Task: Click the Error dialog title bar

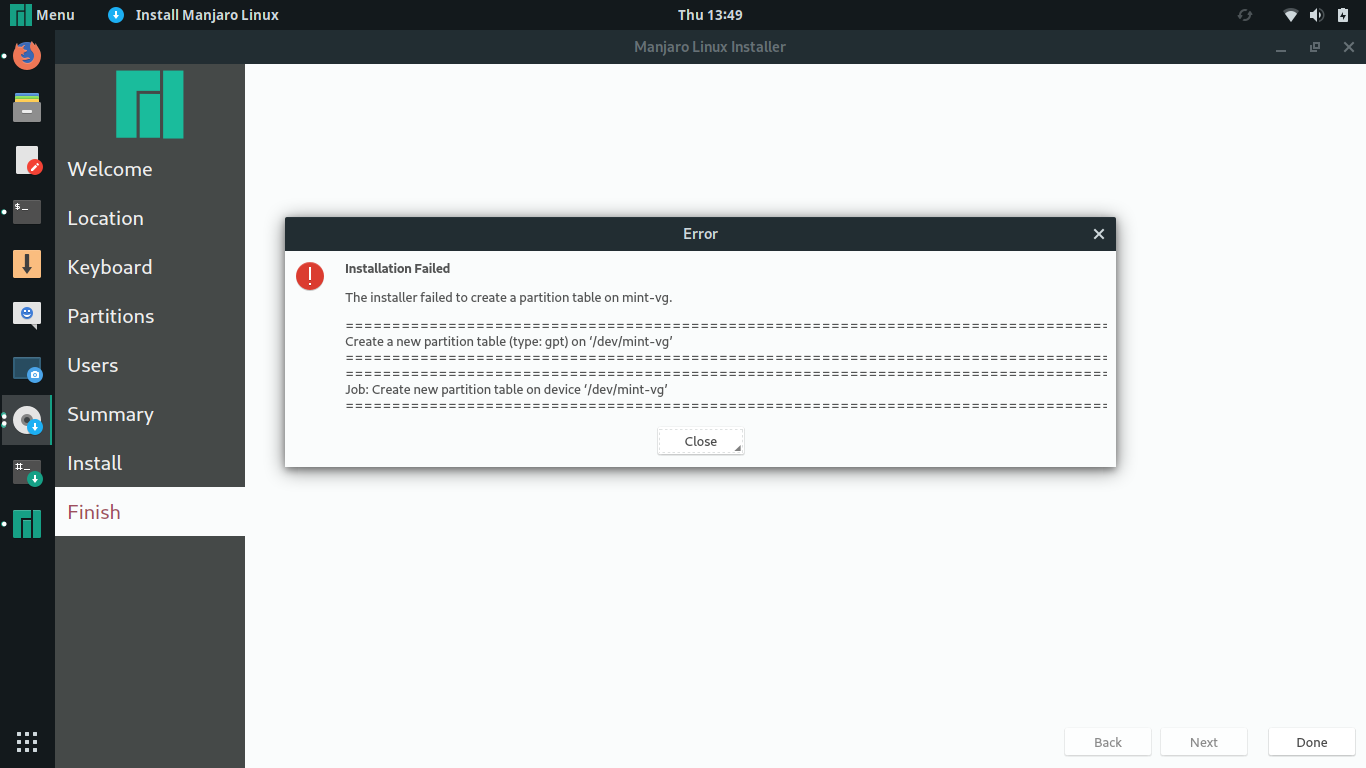Action: pos(700,234)
